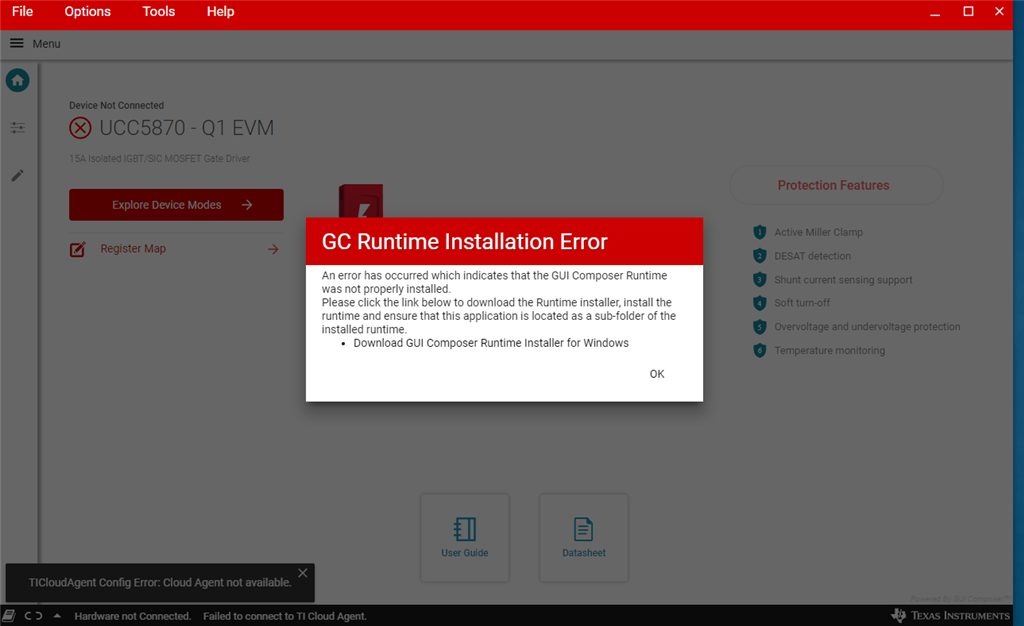The image size is (1024, 626).
Task: Open the sliders settings icon in sidebar
Action: pyautogui.click(x=18, y=128)
